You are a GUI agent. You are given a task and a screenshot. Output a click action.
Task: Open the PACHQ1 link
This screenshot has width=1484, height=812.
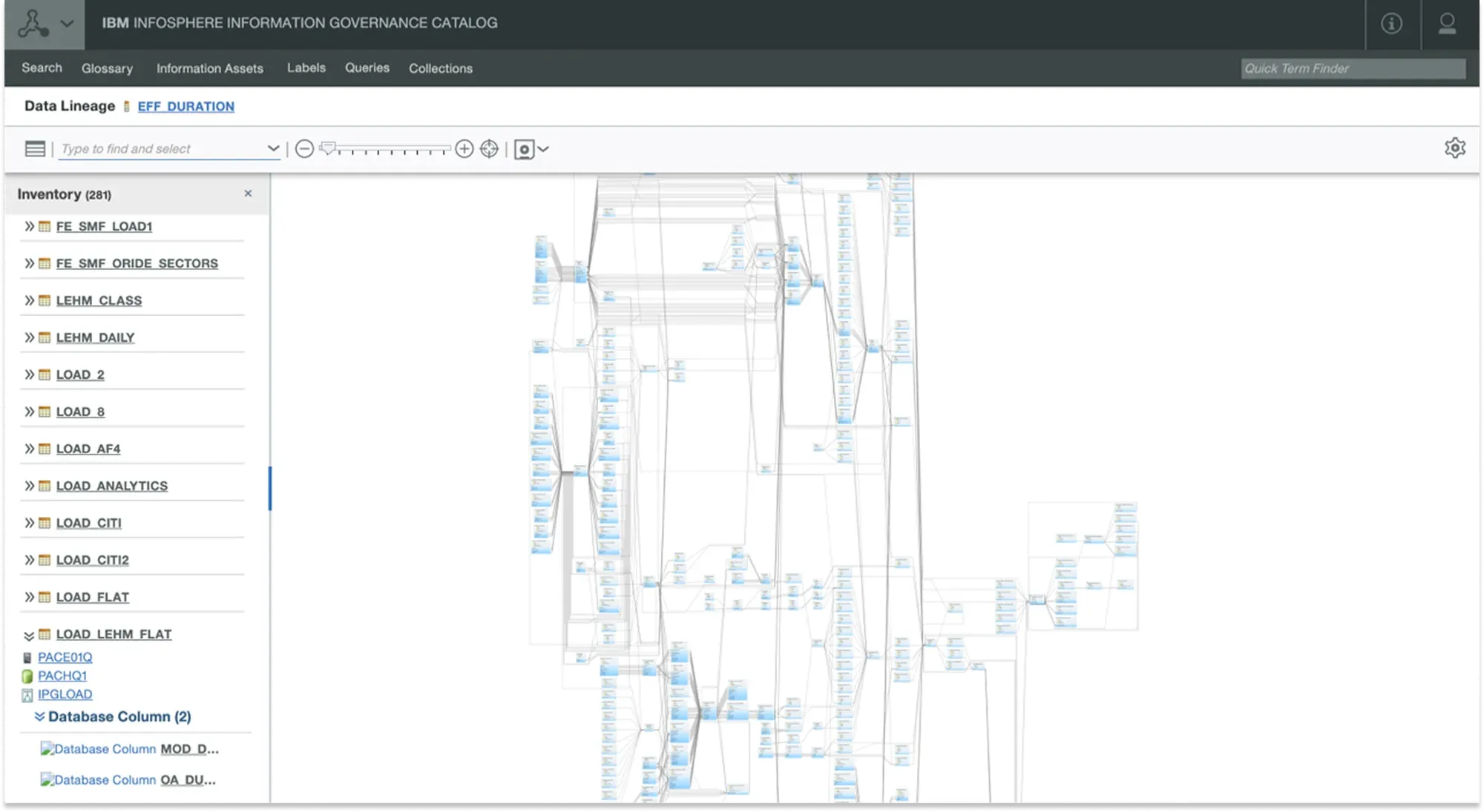point(62,676)
